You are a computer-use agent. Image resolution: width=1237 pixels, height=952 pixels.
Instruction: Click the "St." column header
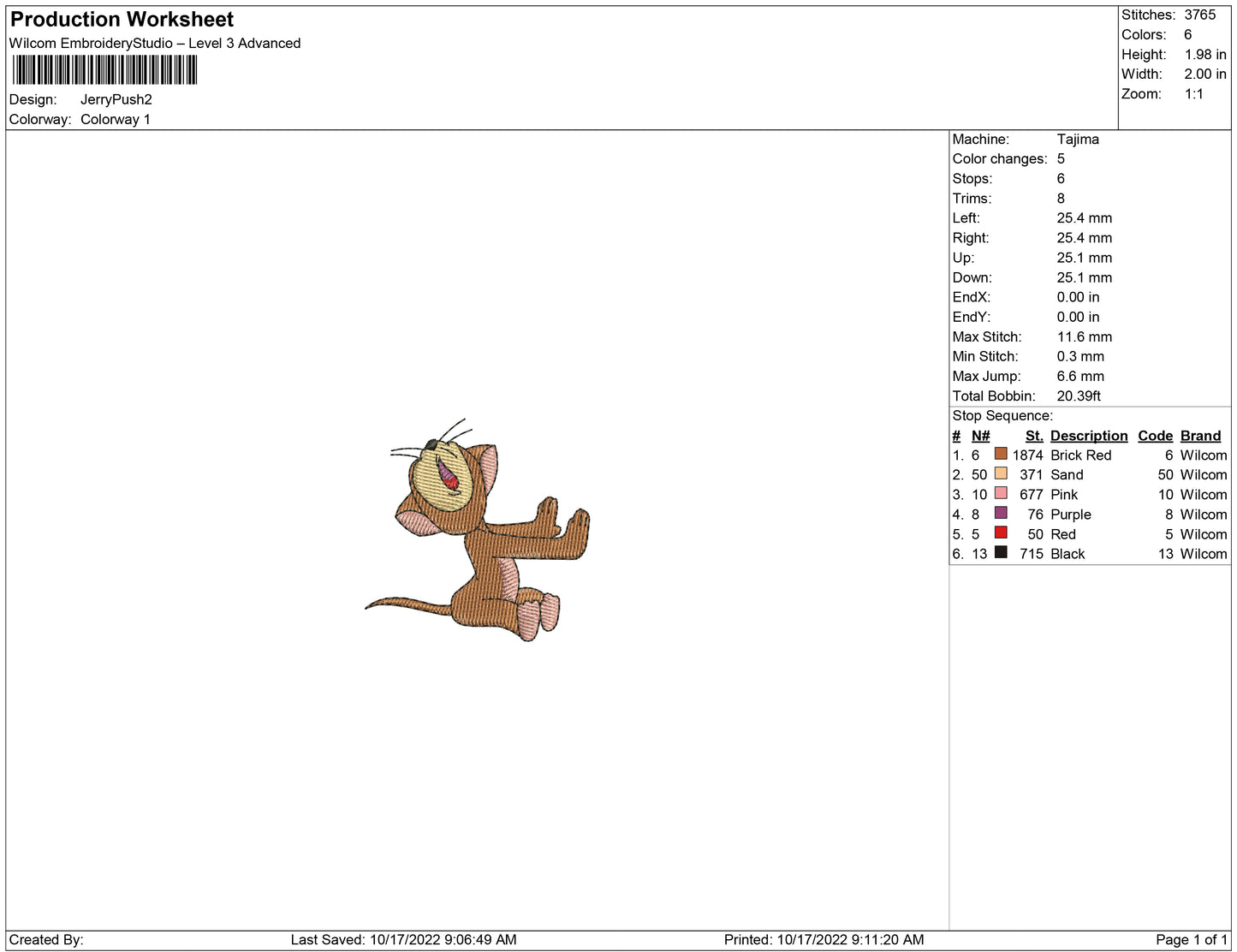pyautogui.click(x=1034, y=435)
